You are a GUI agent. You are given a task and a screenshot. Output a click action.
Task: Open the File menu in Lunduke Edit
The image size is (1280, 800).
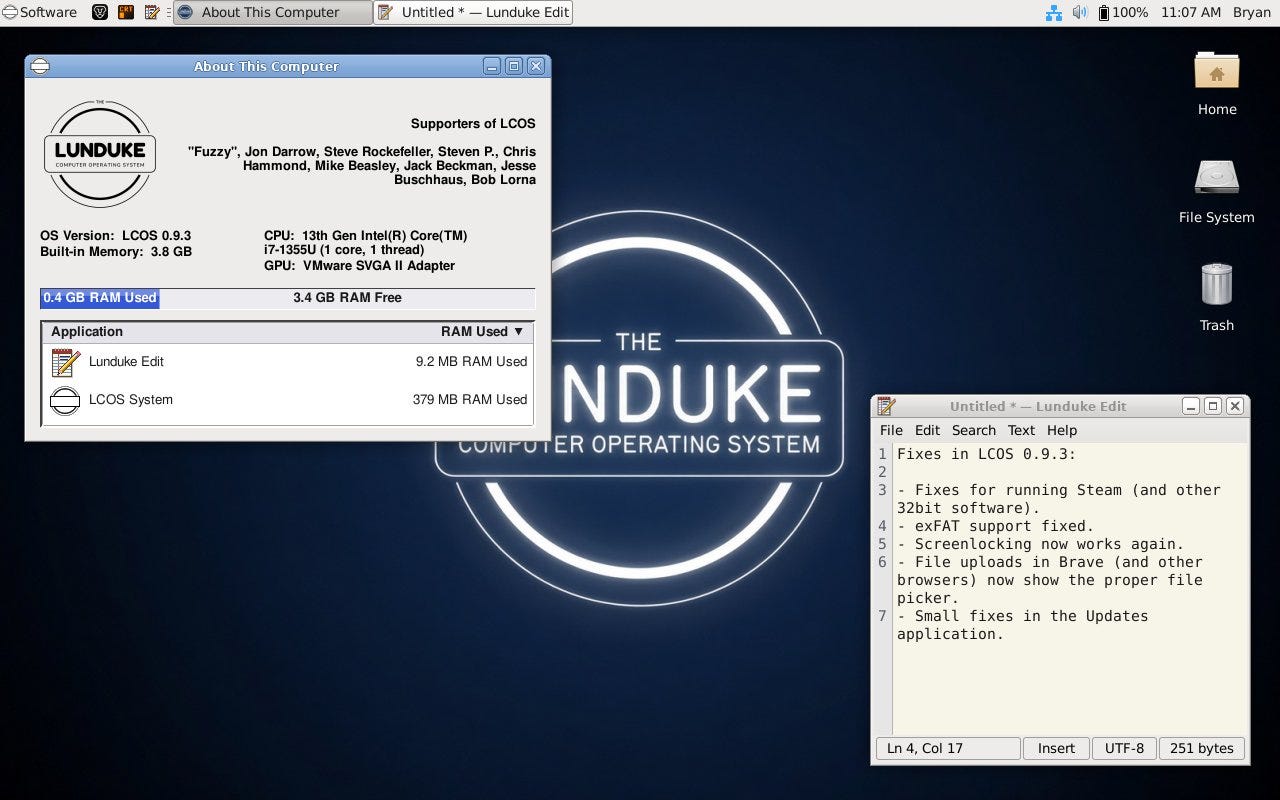click(891, 430)
